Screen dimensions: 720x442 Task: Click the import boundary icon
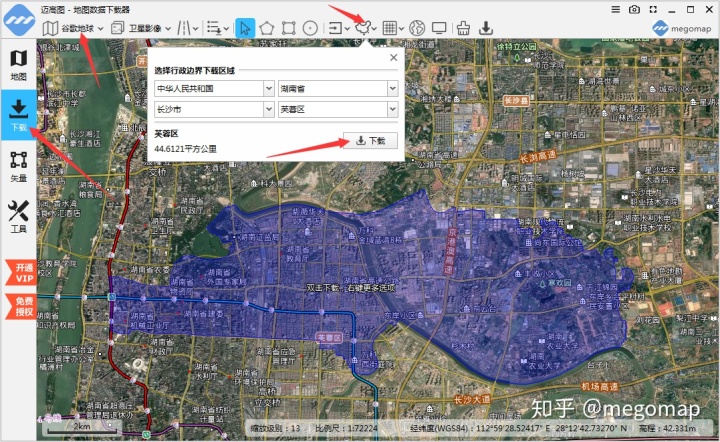(x=336, y=28)
